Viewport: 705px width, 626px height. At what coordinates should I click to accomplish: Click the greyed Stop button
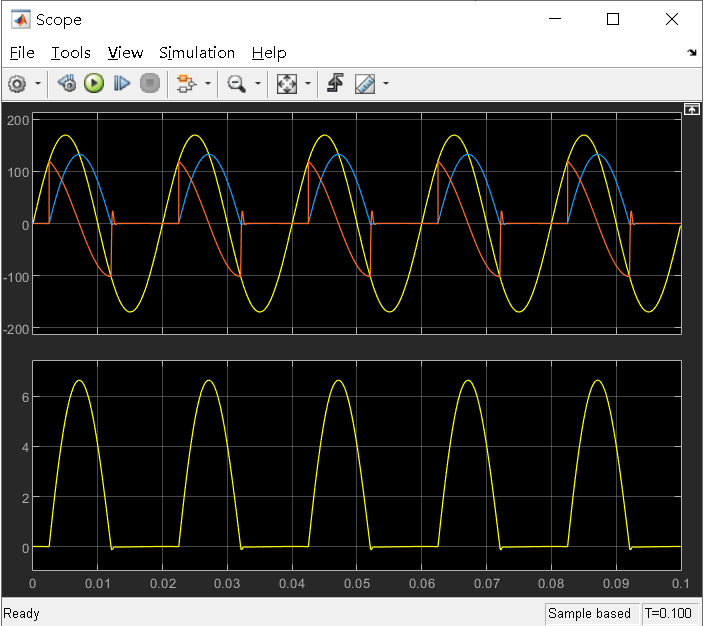(150, 84)
